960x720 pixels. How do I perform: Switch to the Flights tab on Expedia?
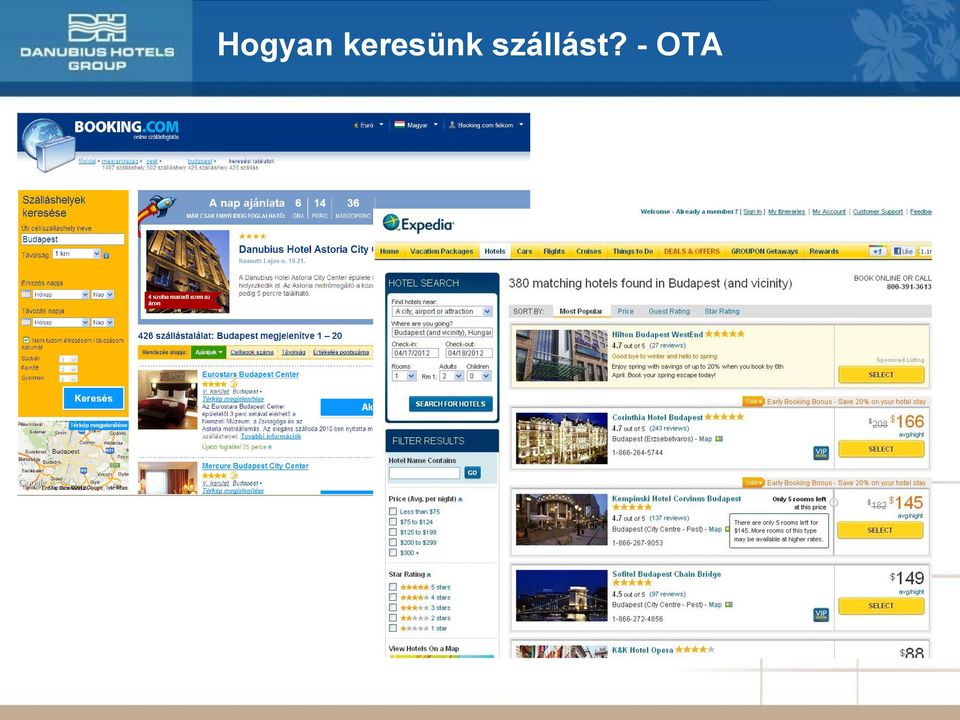[x=554, y=251]
